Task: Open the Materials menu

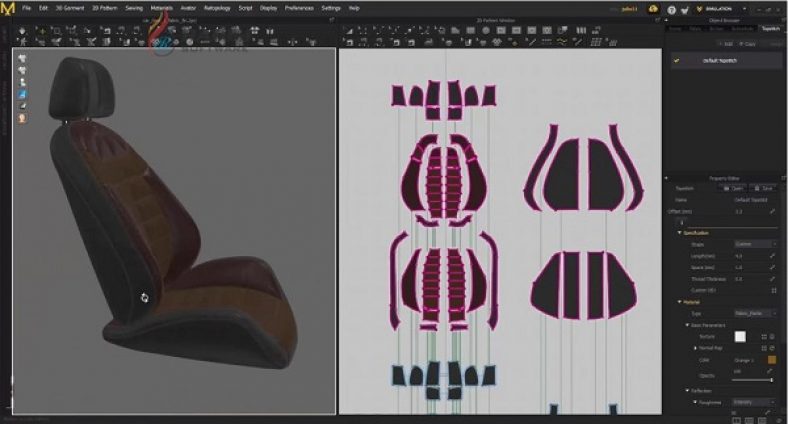Action: point(161,7)
